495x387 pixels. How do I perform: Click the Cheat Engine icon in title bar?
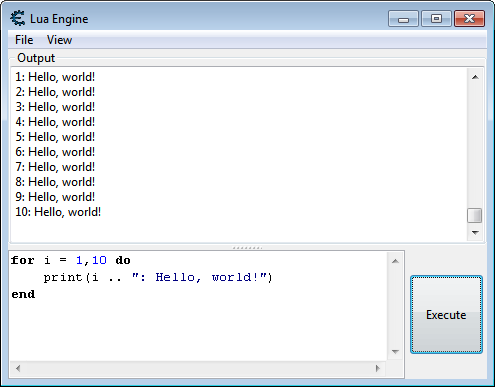17,18
